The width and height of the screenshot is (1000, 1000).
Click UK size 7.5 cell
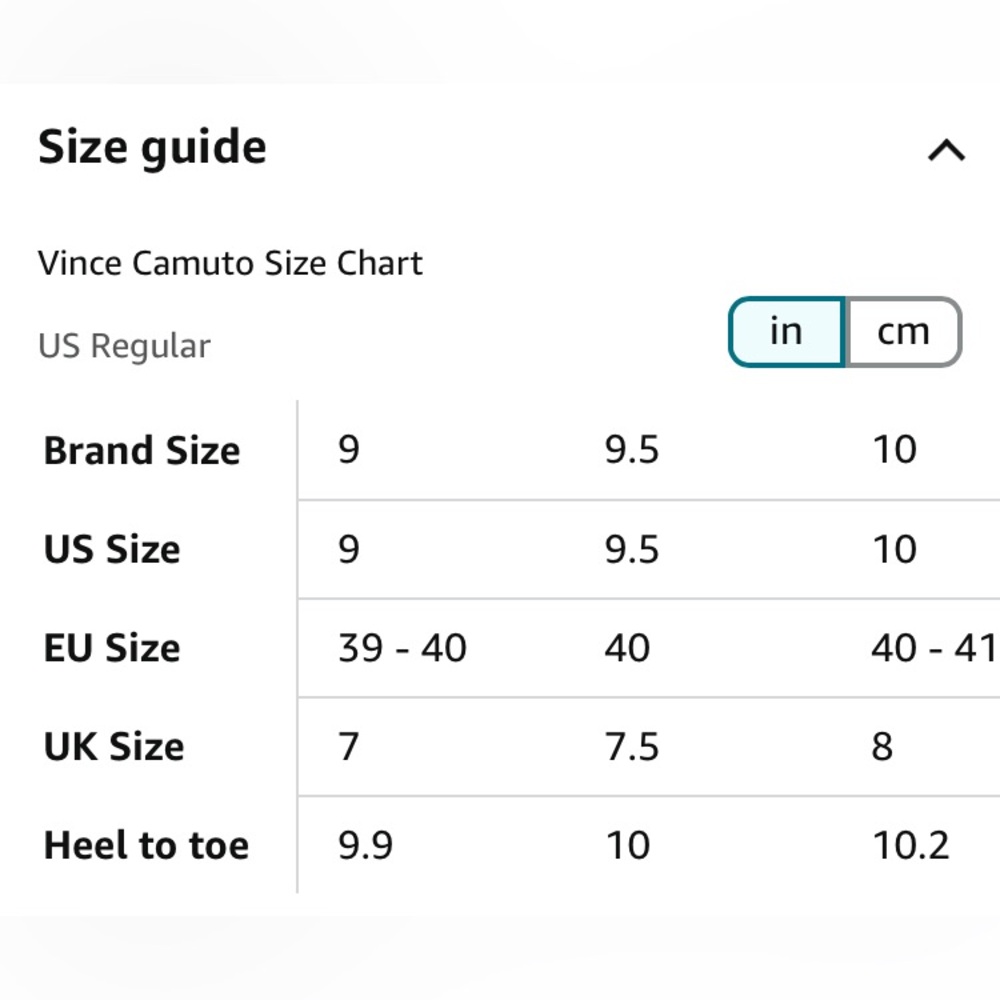631,746
